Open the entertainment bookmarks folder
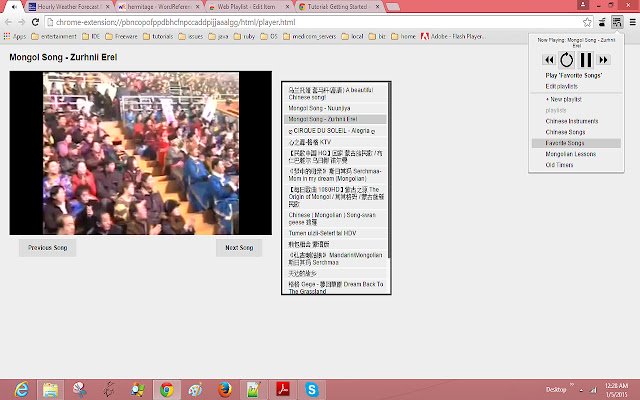This screenshot has width=640, height=400. click(x=54, y=36)
